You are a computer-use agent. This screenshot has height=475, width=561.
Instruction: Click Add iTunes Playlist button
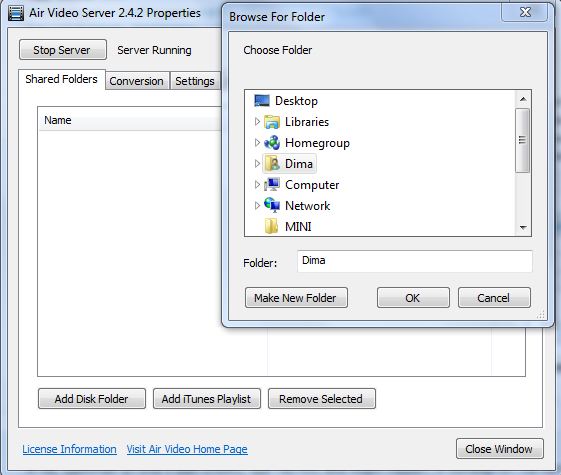pos(206,398)
